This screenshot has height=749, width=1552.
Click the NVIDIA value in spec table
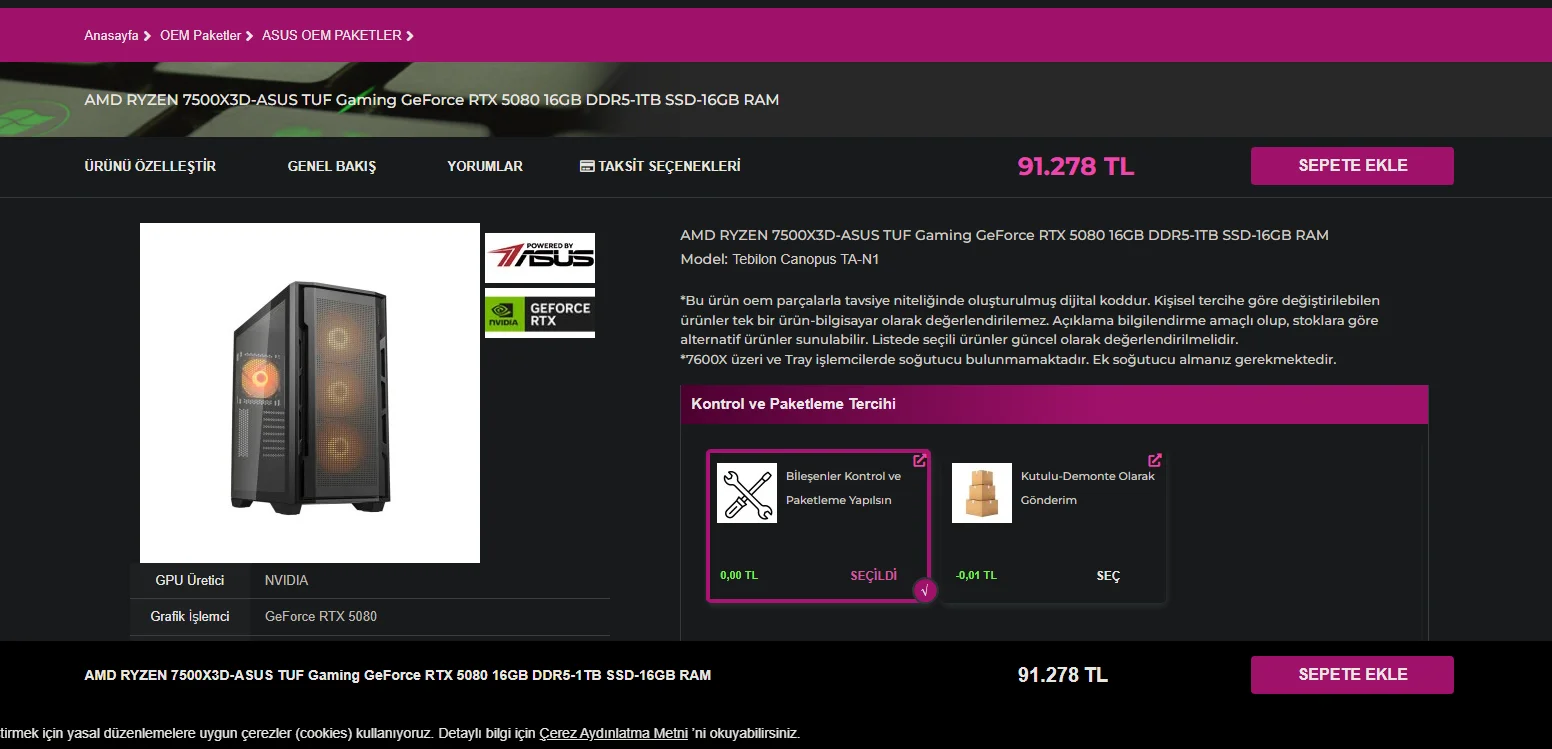pyautogui.click(x=286, y=580)
